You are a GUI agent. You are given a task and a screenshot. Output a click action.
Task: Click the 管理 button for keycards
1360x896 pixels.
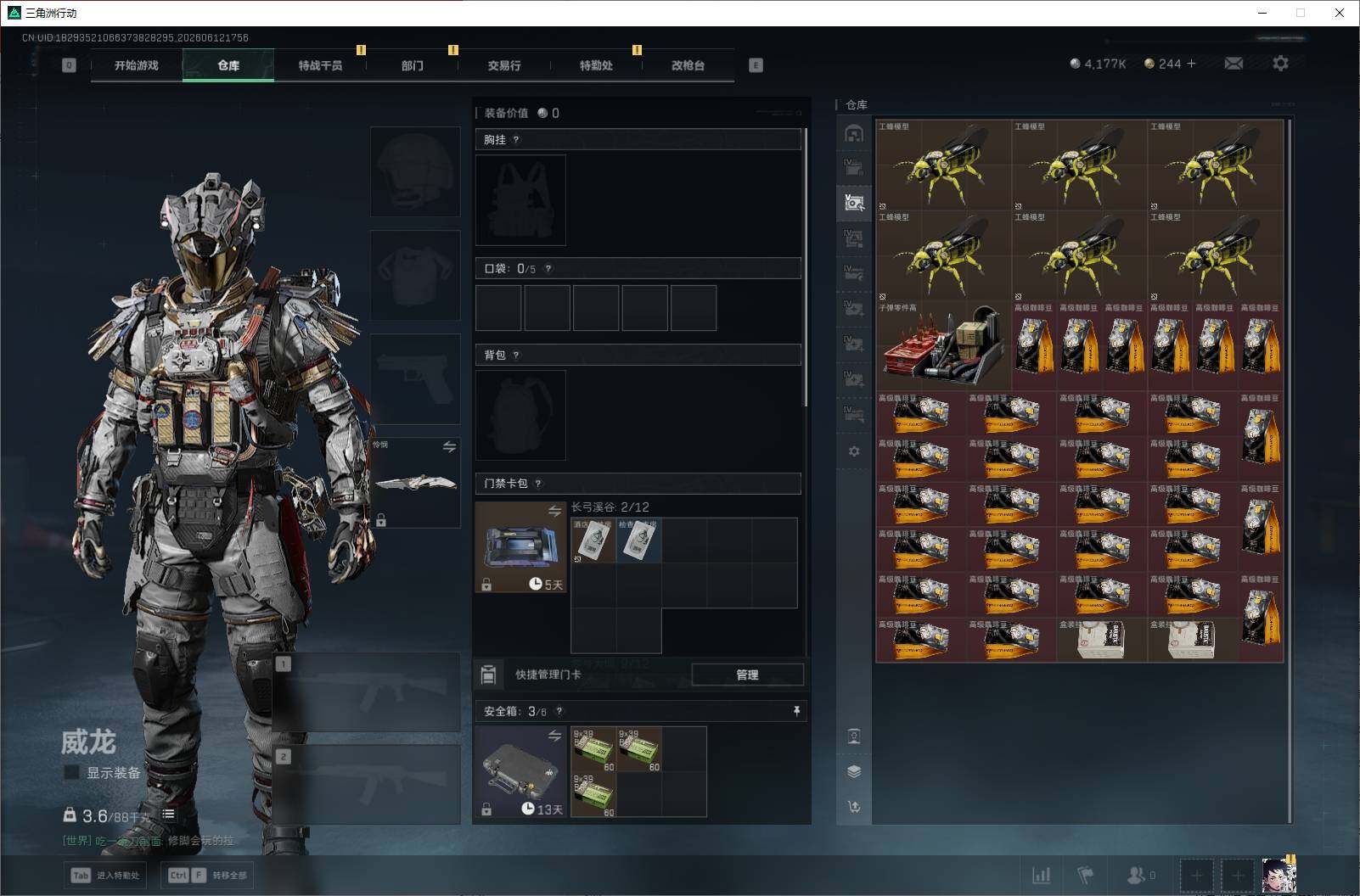[747, 675]
